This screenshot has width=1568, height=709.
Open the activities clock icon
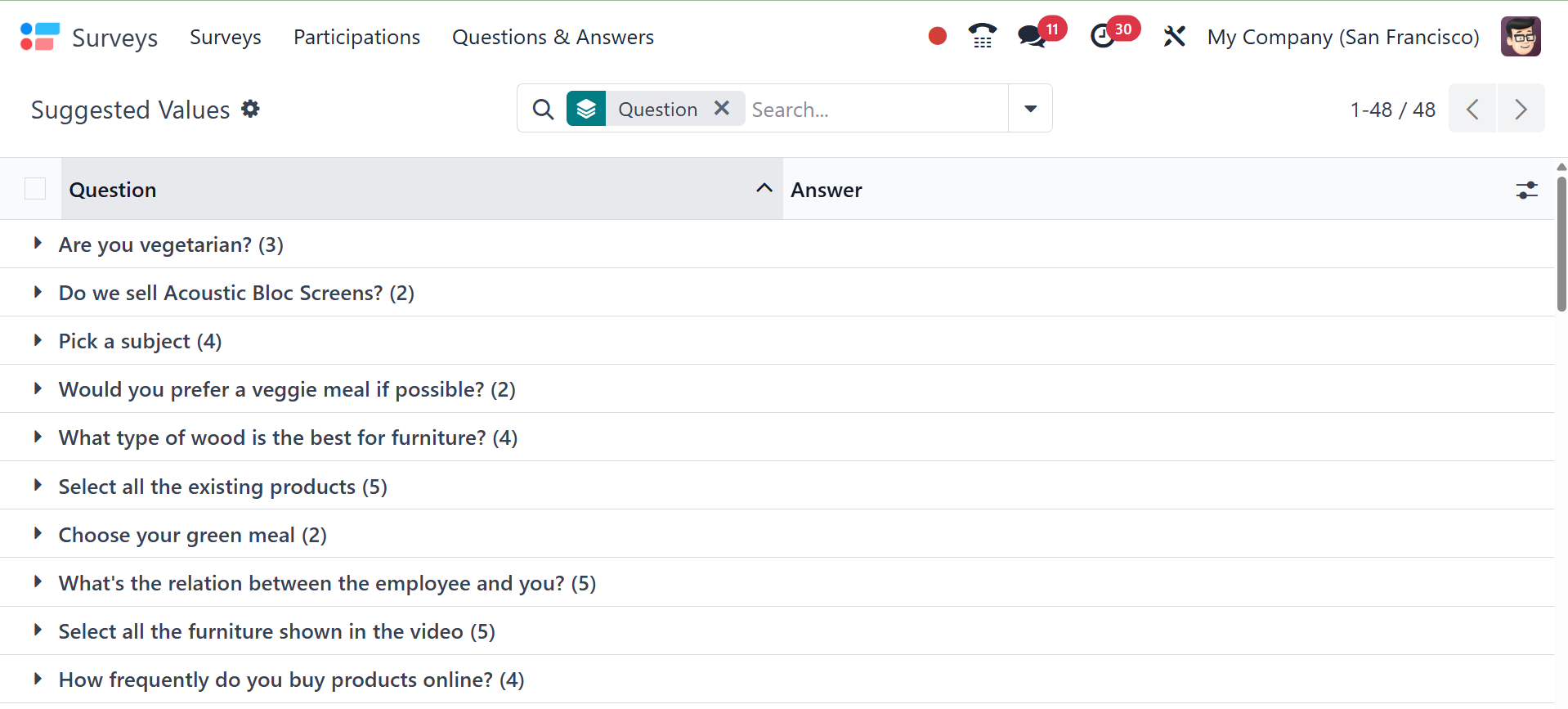click(1103, 36)
